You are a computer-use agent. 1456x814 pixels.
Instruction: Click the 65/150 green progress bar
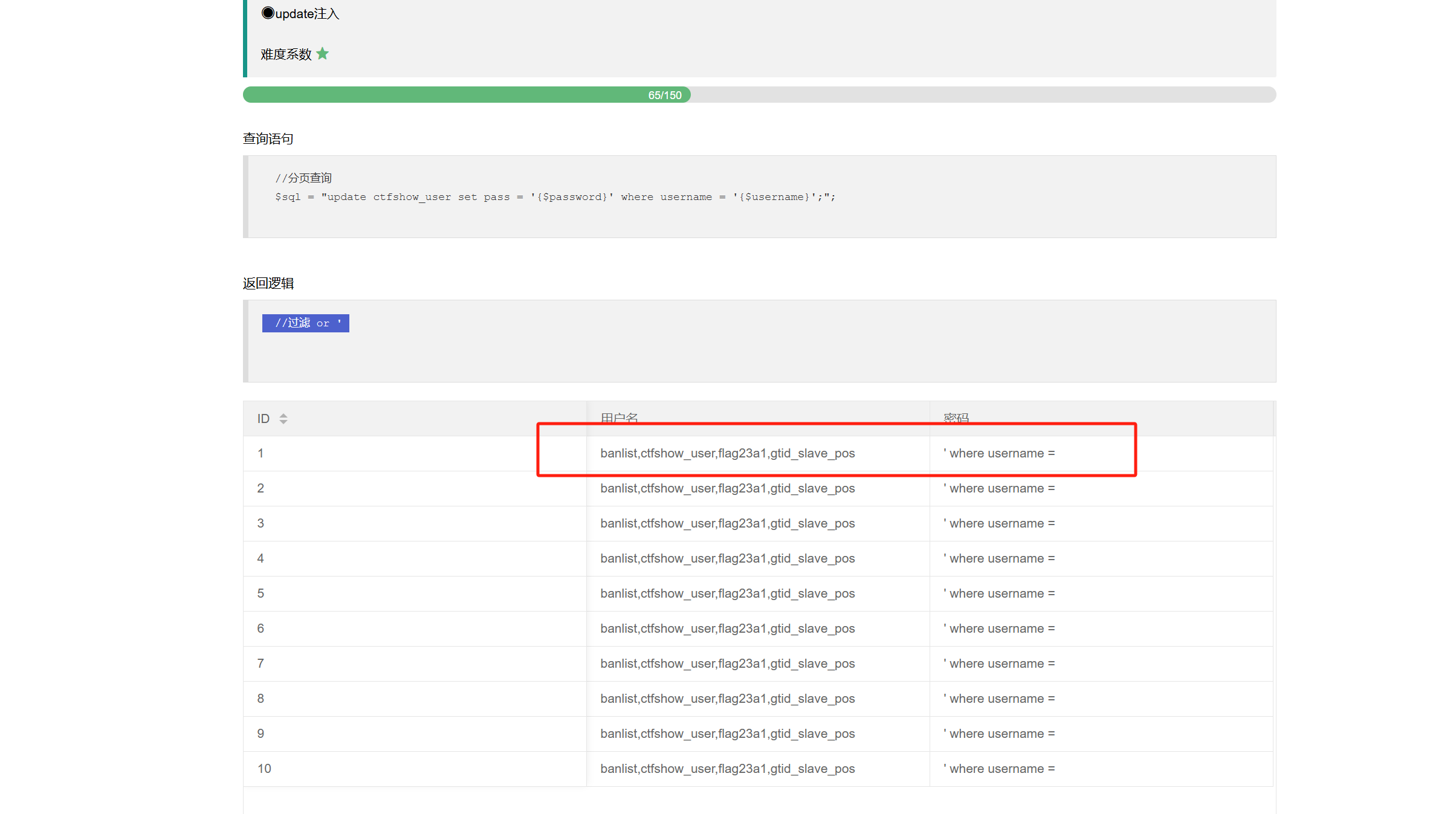click(x=466, y=95)
